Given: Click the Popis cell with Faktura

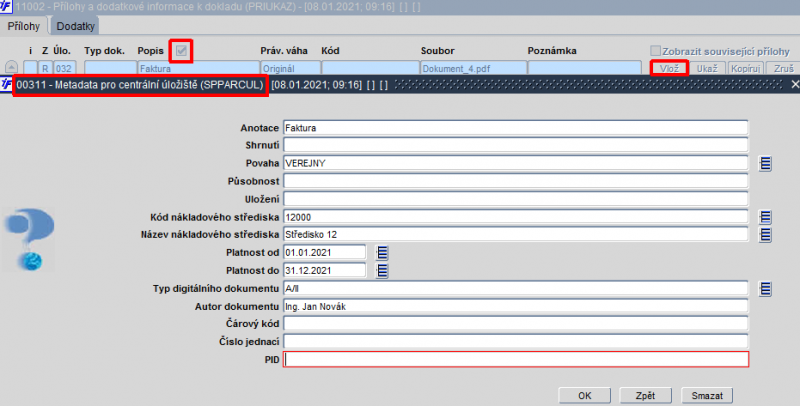Looking at the screenshot, I should [198, 68].
